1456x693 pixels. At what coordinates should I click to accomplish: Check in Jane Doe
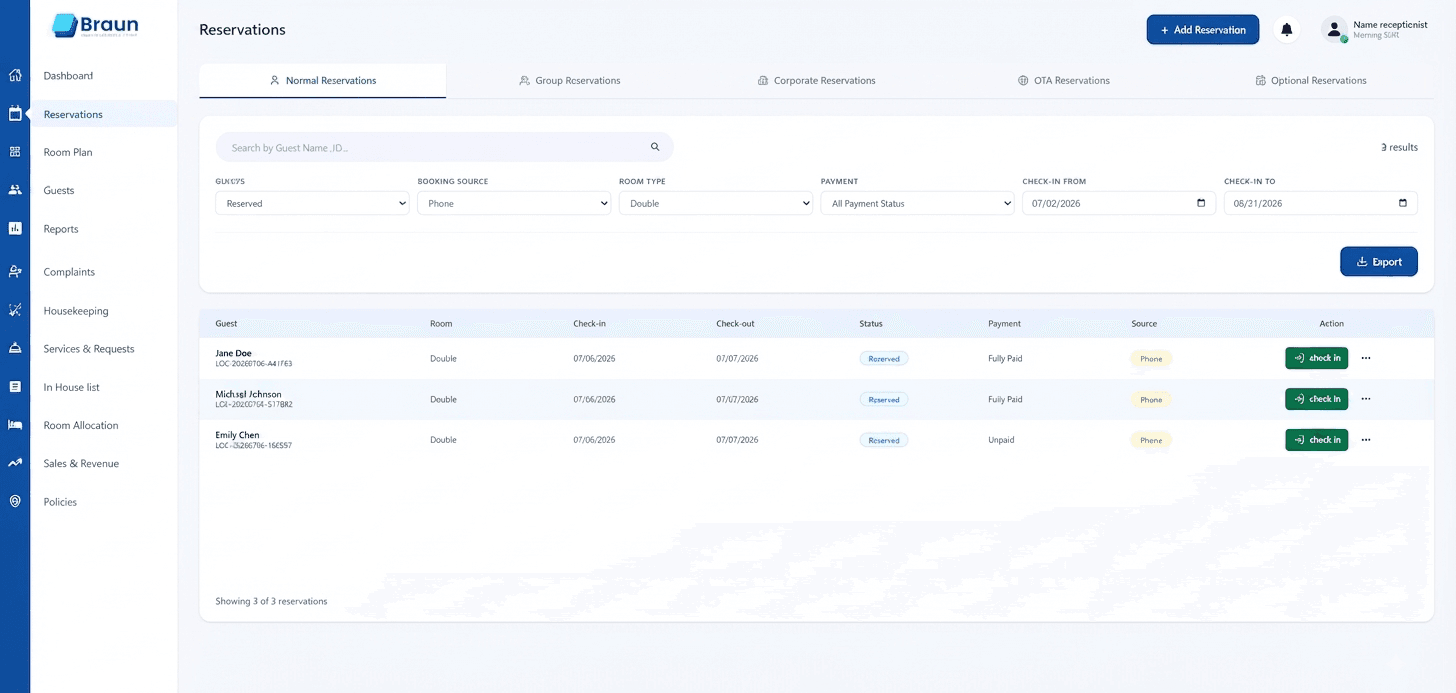[1316, 358]
